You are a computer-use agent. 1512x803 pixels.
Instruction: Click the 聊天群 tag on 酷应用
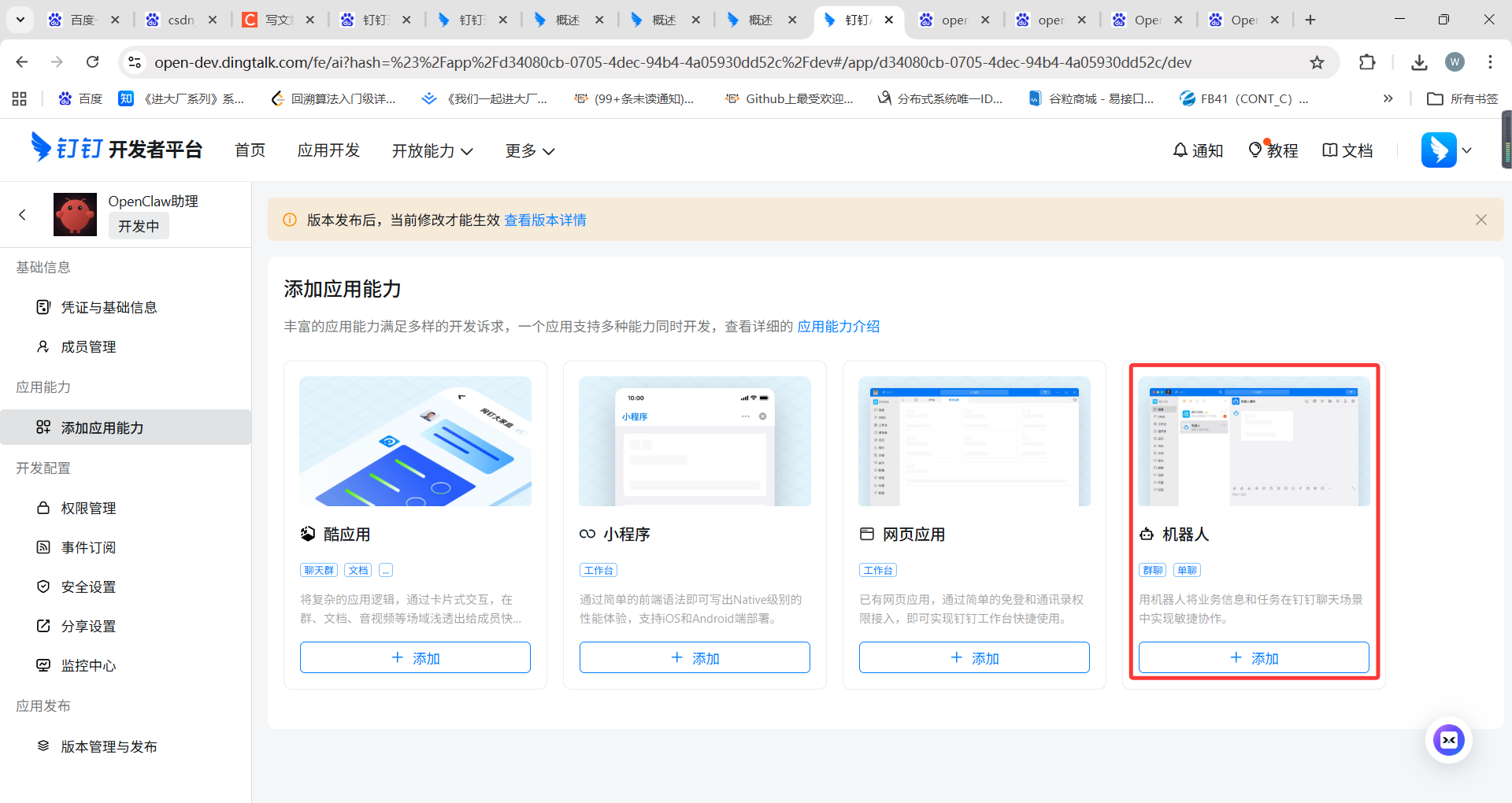pyautogui.click(x=319, y=570)
